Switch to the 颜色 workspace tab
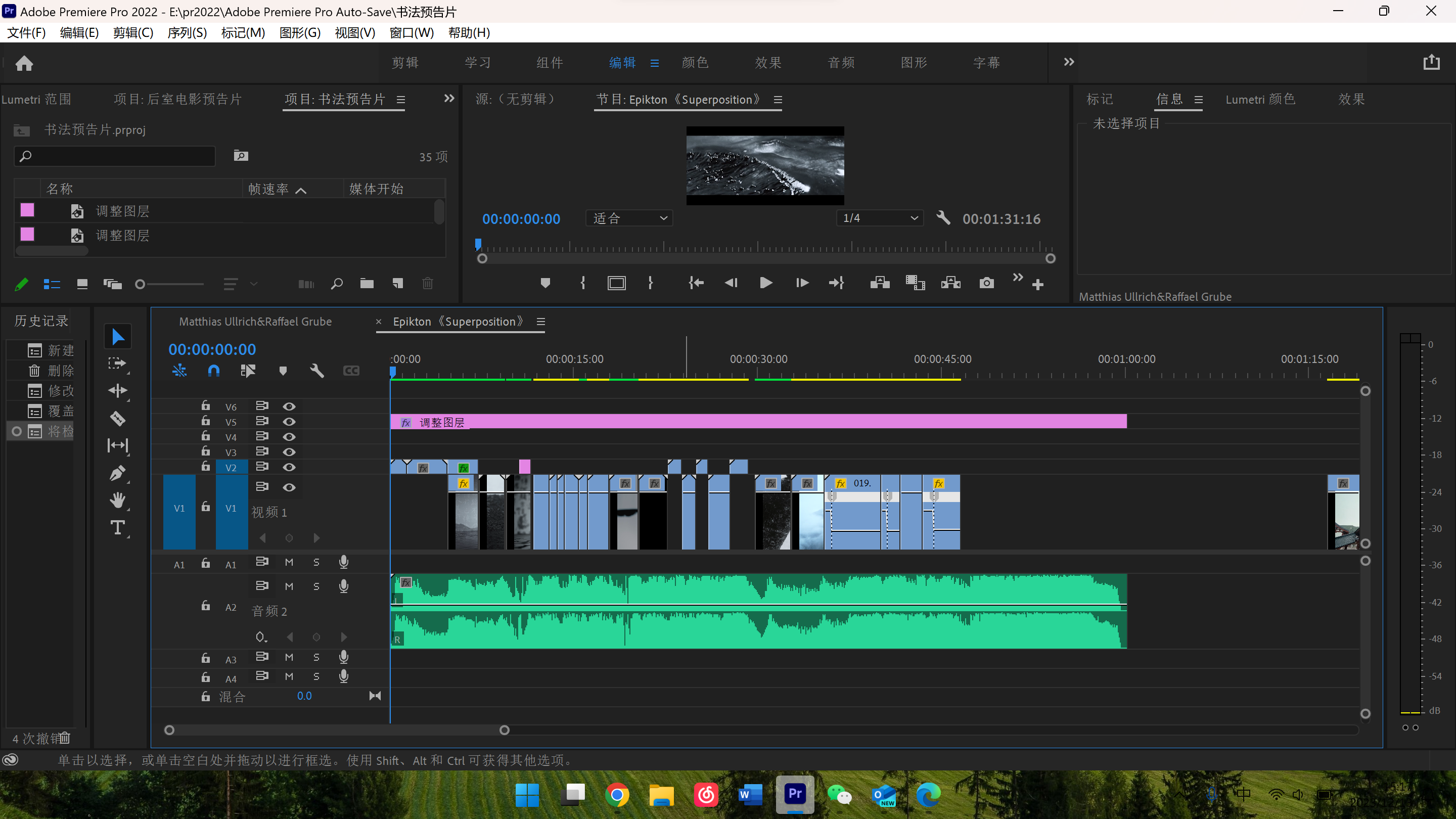This screenshot has height=819, width=1456. pos(695,63)
